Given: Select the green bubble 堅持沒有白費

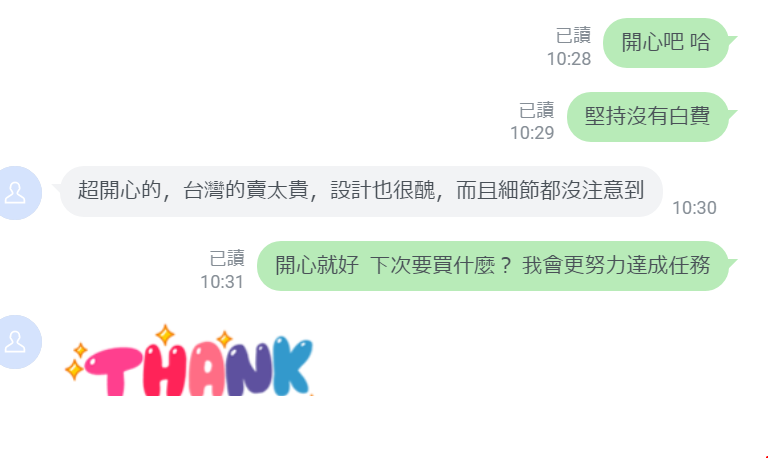Looking at the screenshot, I should pyautogui.click(x=648, y=117).
